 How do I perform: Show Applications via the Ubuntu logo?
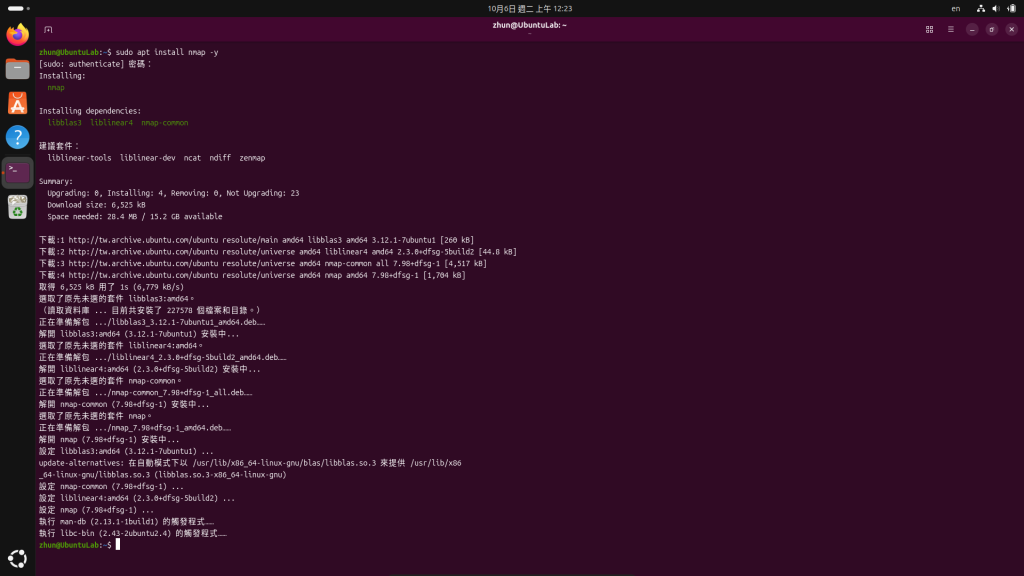pos(18,558)
